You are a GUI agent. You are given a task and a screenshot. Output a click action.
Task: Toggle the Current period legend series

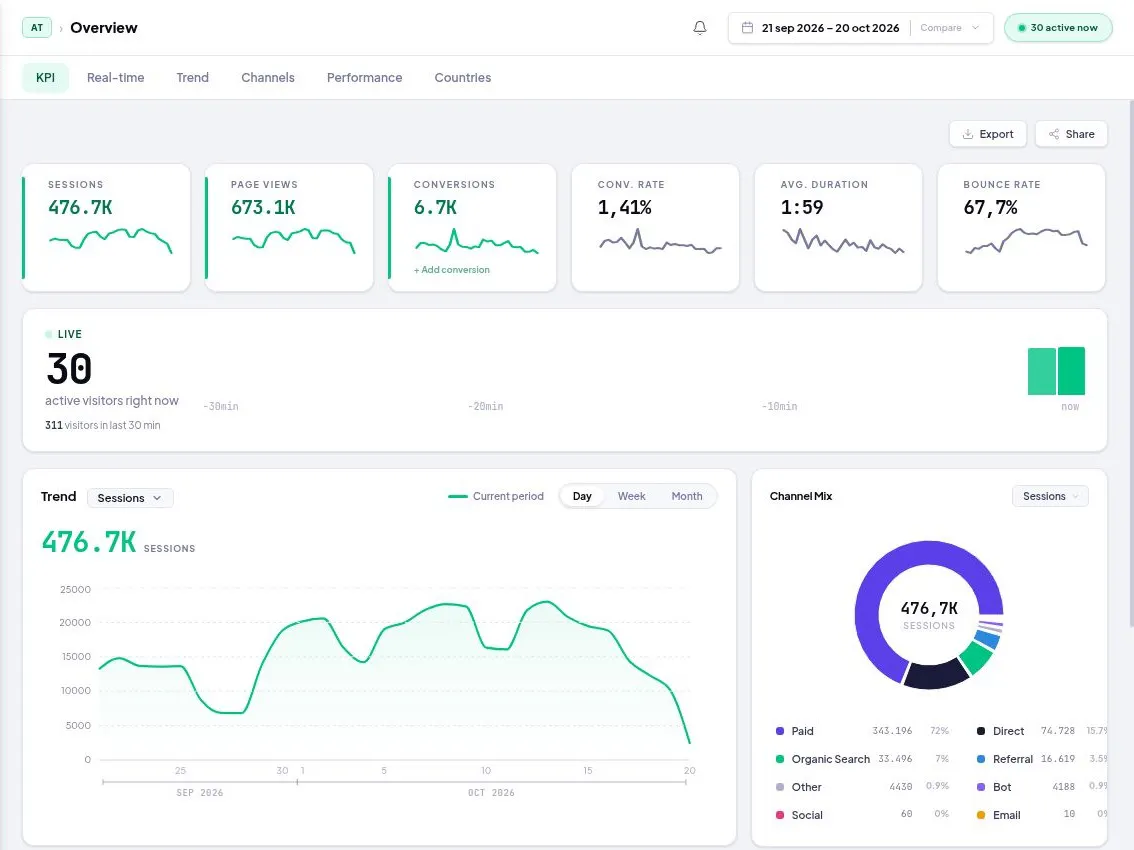pos(495,496)
